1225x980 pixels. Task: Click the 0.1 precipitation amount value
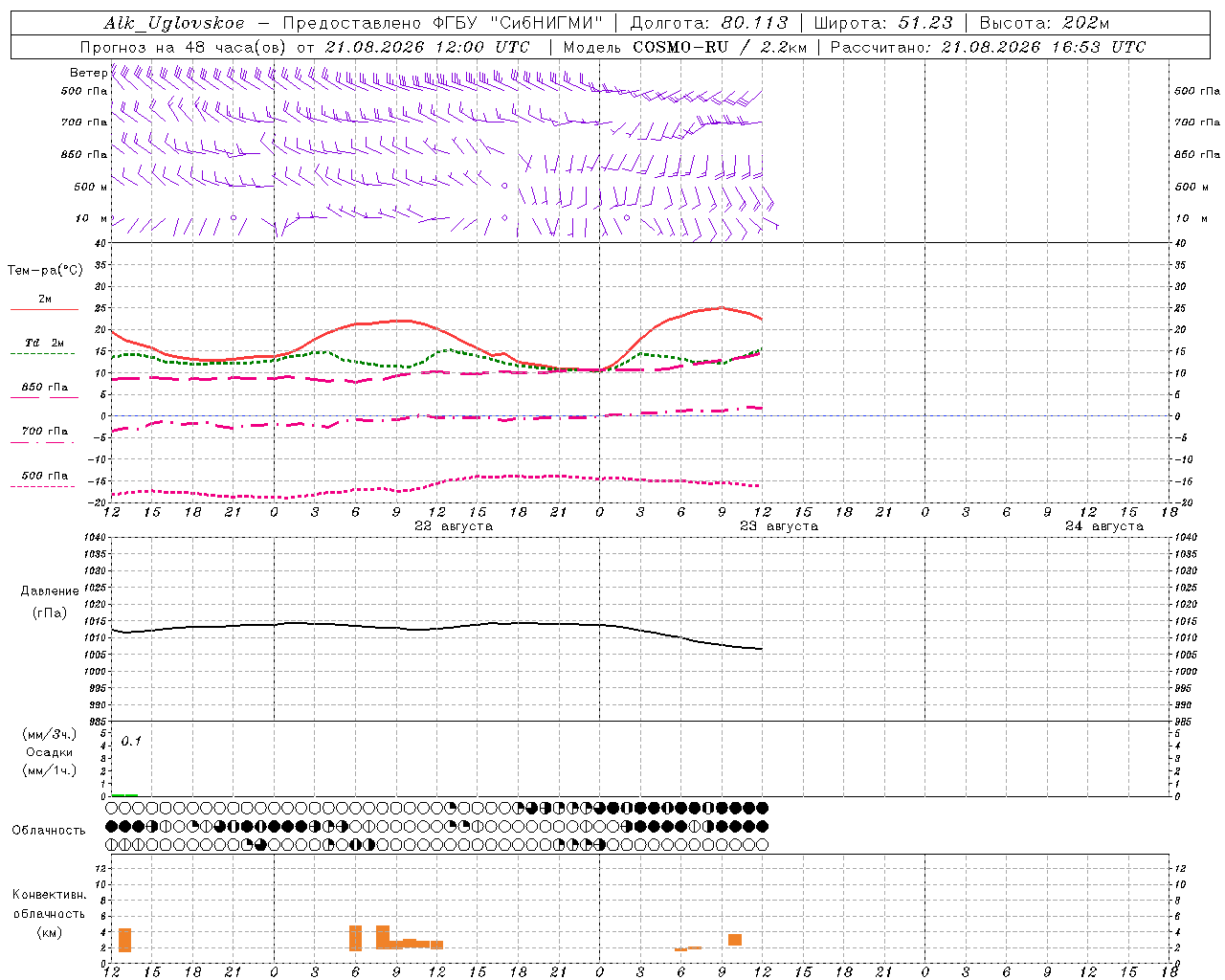[x=131, y=741]
